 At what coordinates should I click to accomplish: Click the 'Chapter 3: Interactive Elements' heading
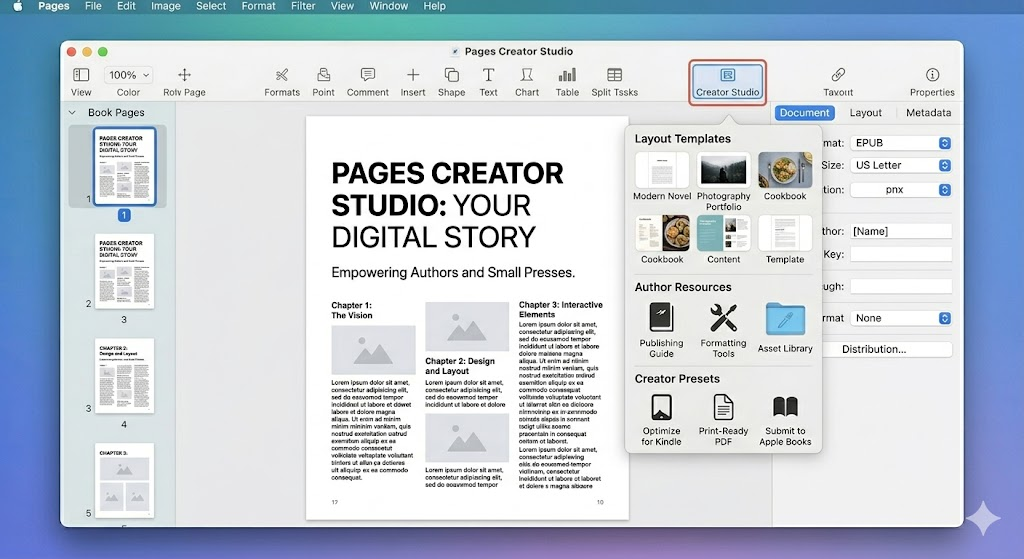[x=561, y=310]
